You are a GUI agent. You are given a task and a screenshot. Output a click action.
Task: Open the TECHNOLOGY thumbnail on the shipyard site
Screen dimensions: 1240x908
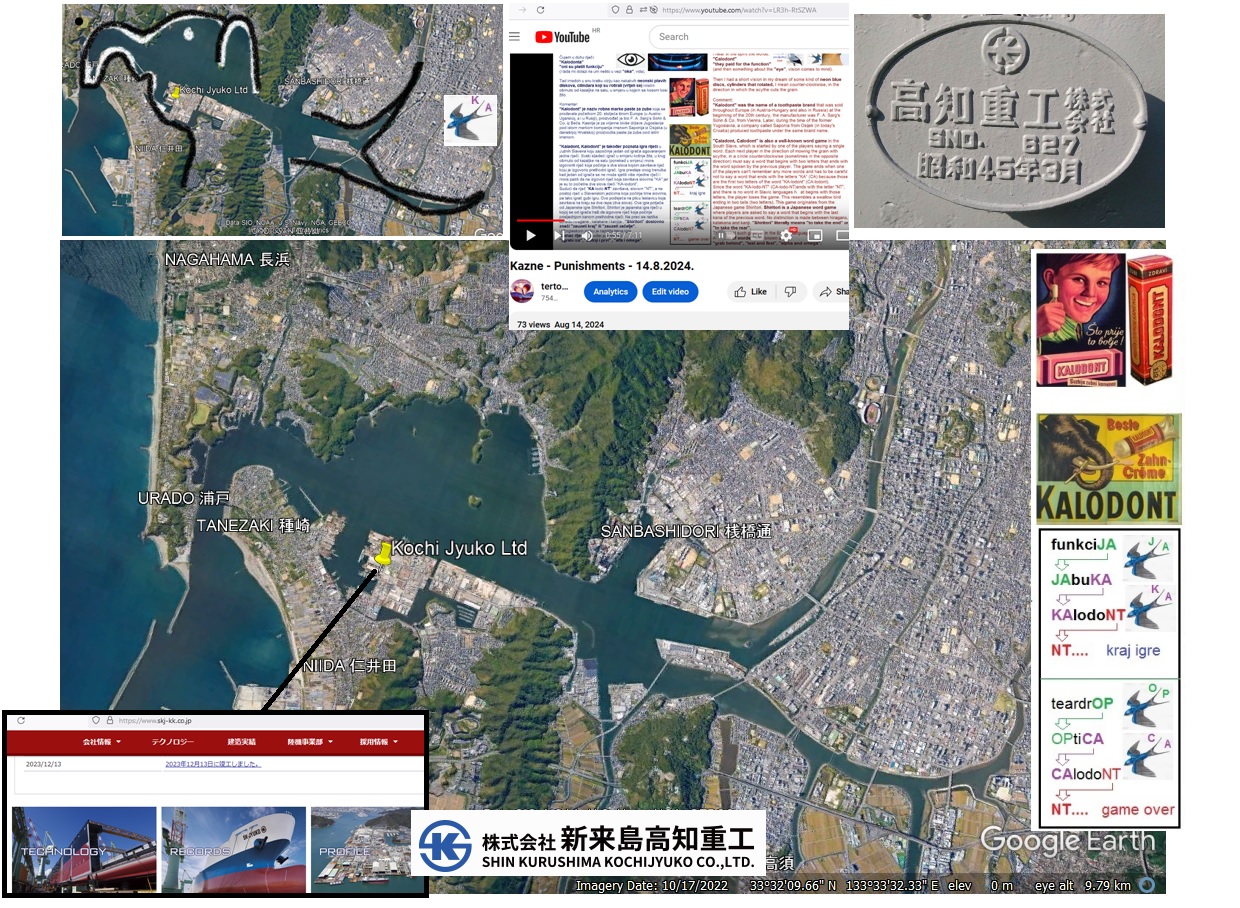[84, 849]
